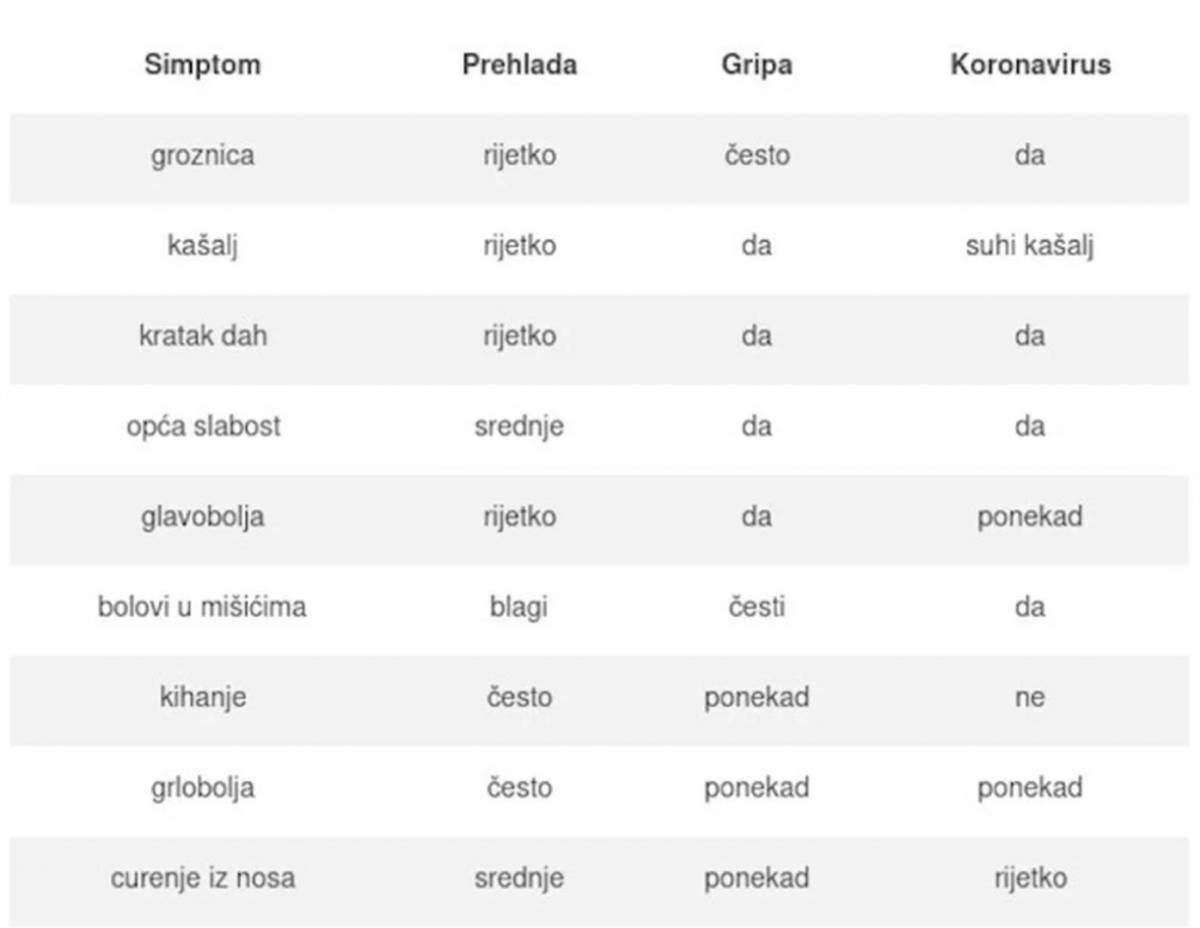This screenshot has width=1200, height=928.
Task: Select the Koronavirus column header
Action: coord(1030,65)
